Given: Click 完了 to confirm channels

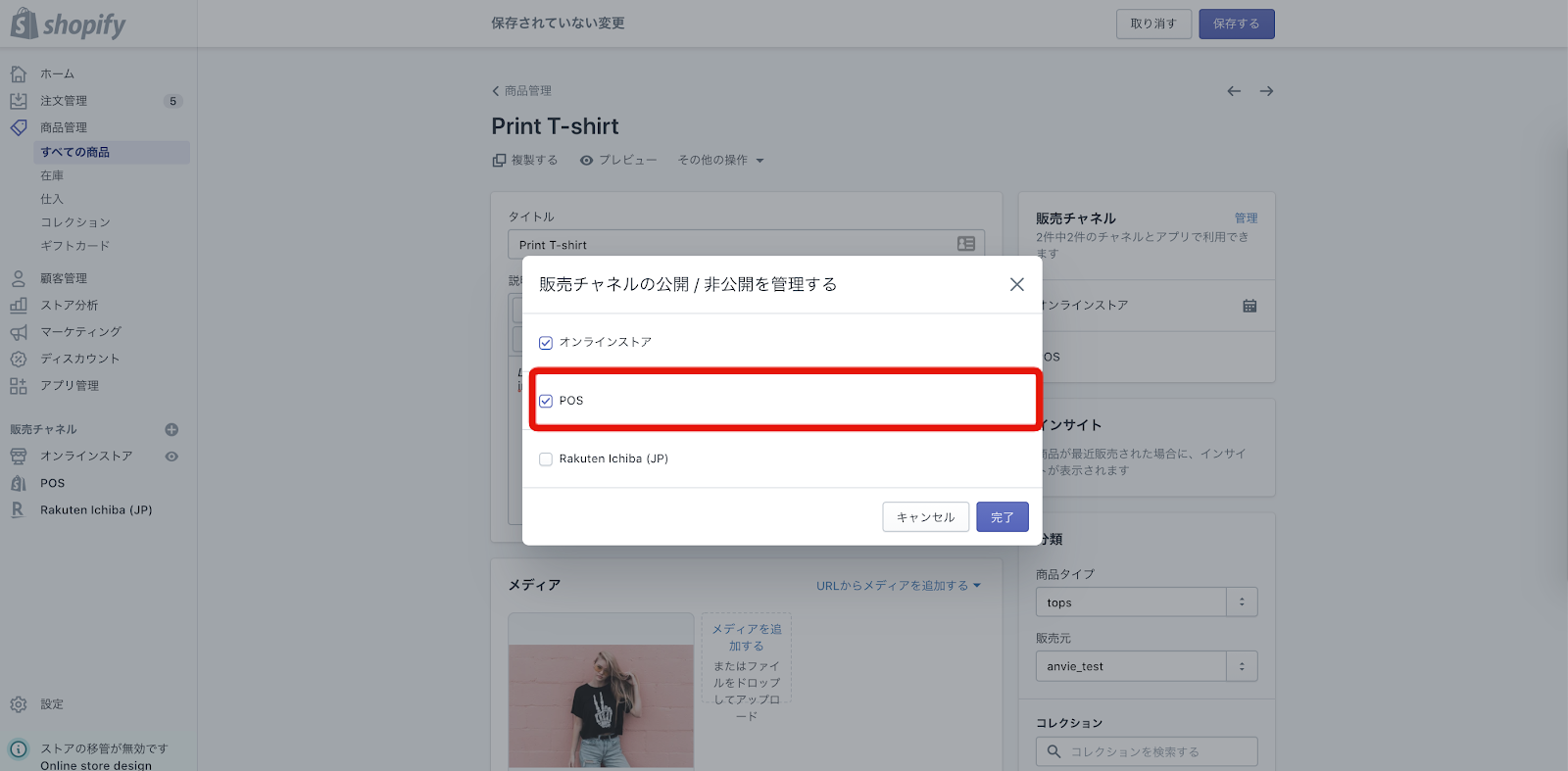Looking at the screenshot, I should 1003,517.
